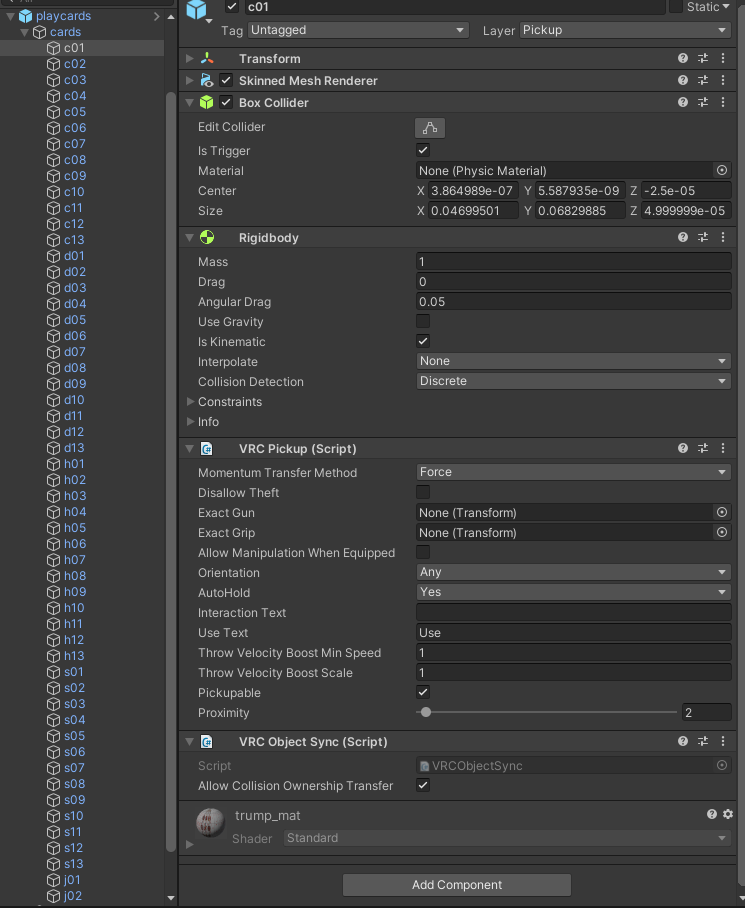Open Rigidbody more options menu

pos(722,237)
